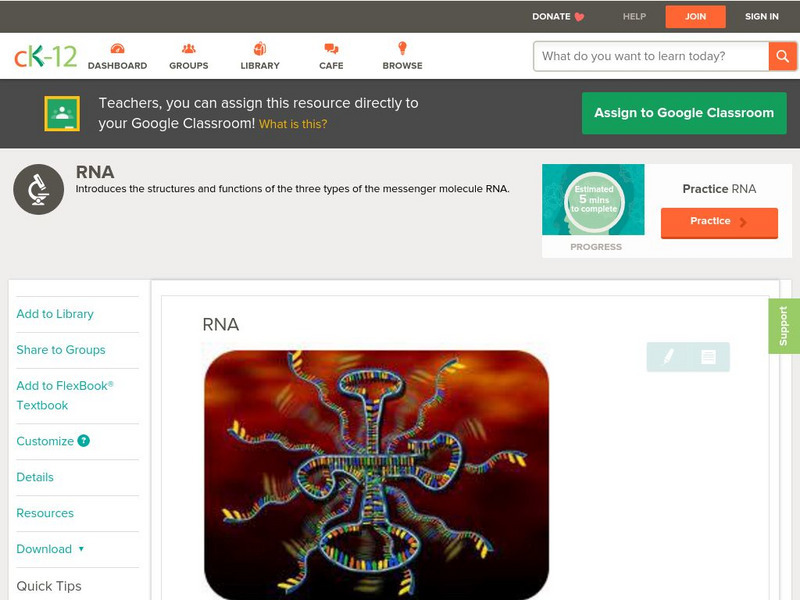Expand the Download dropdown arrow
This screenshot has width=800, height=600.
point(81,549)
